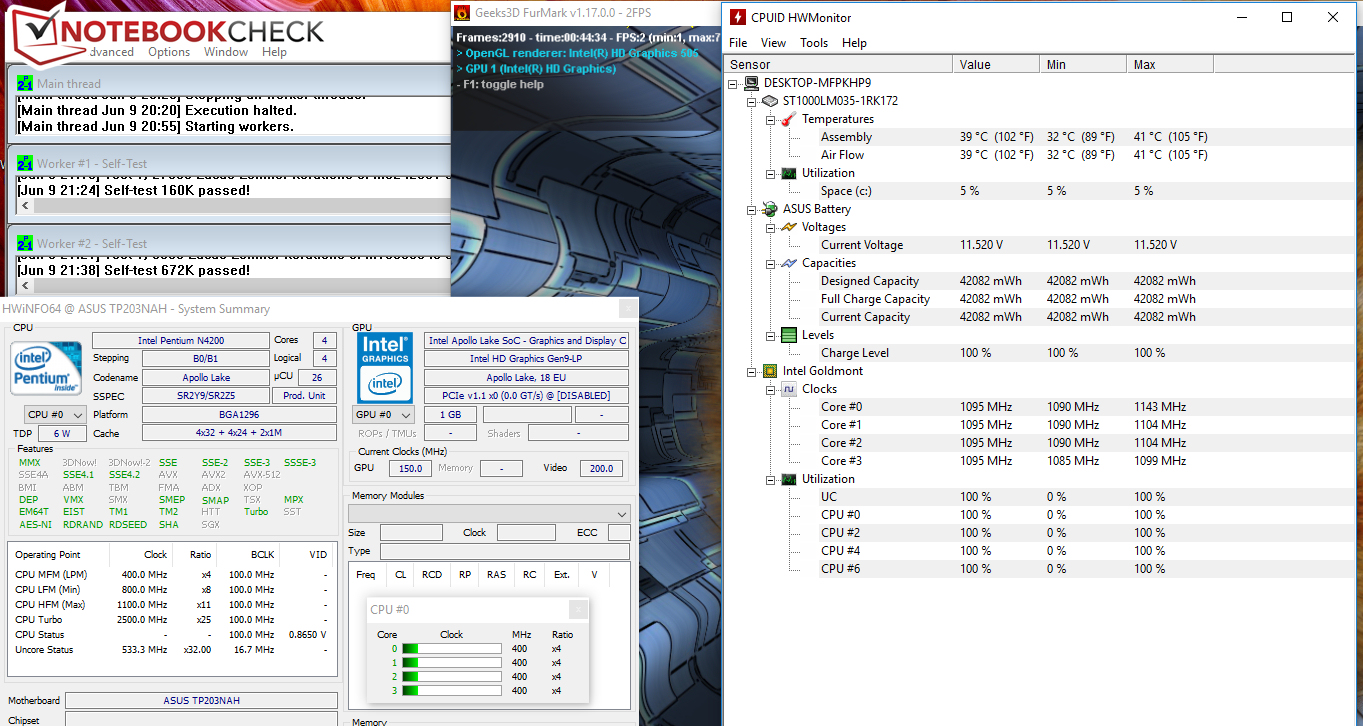Click the CPU Utilization graph icon

click(789, 479)
